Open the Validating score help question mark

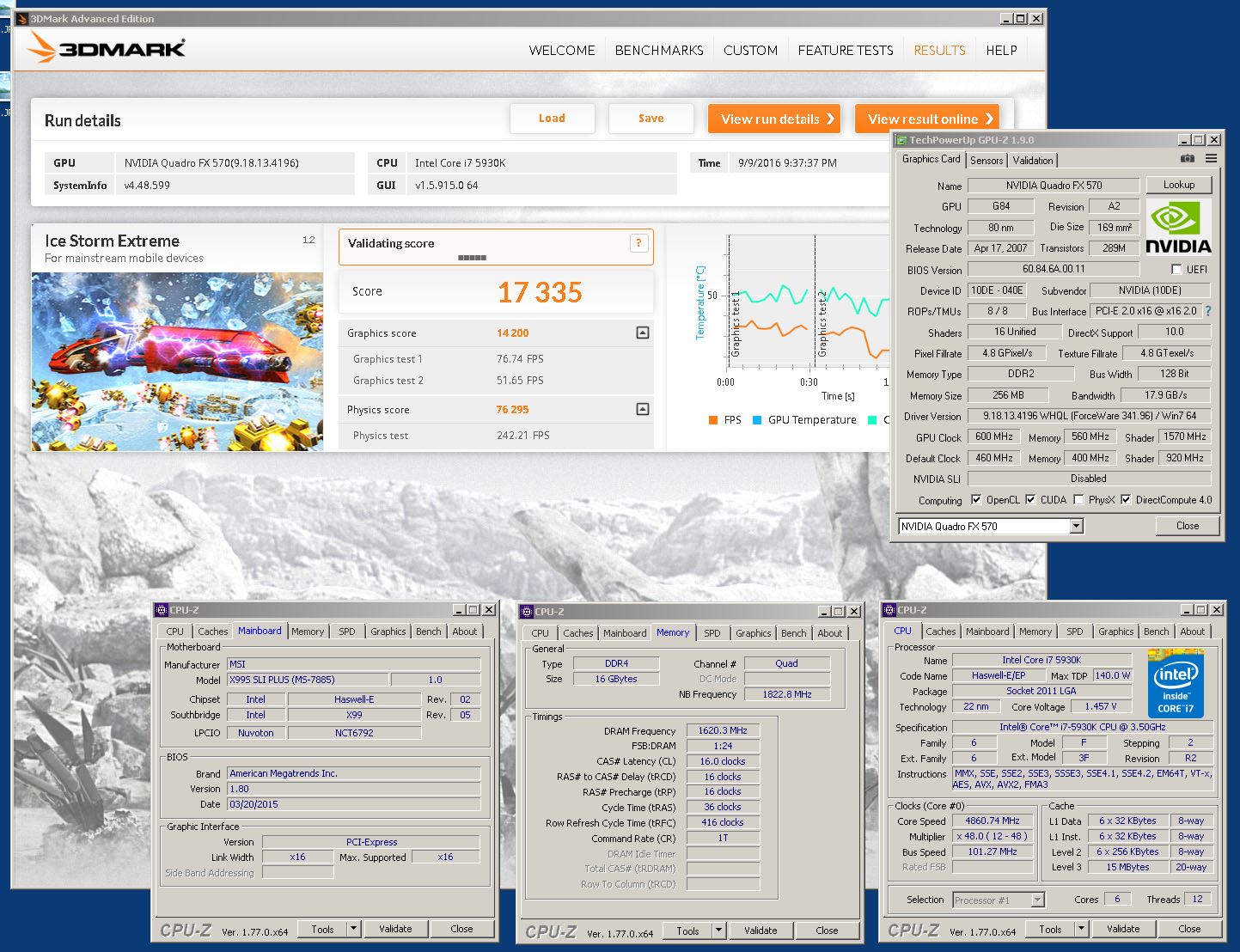click(638, 243)
